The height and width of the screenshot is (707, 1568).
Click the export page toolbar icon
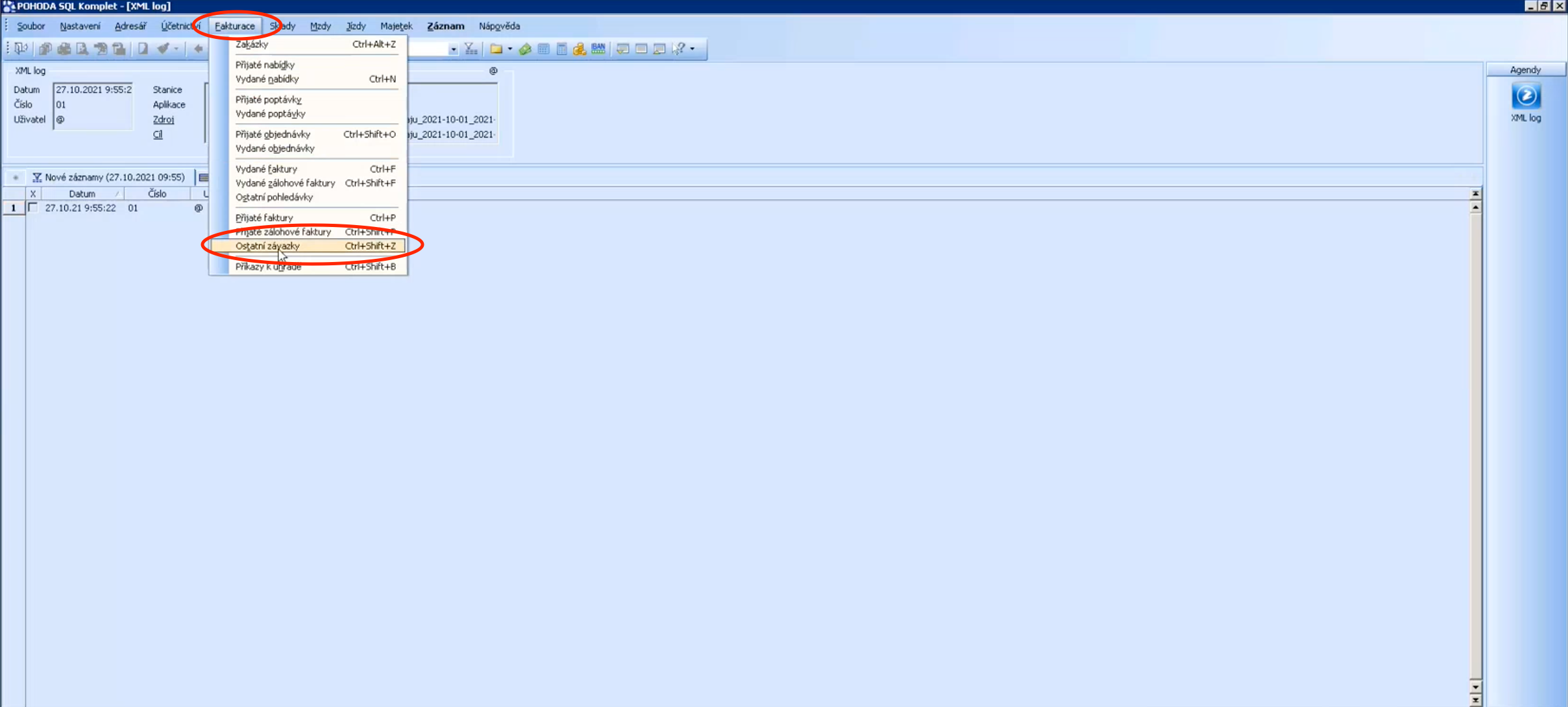coord(101,49)
